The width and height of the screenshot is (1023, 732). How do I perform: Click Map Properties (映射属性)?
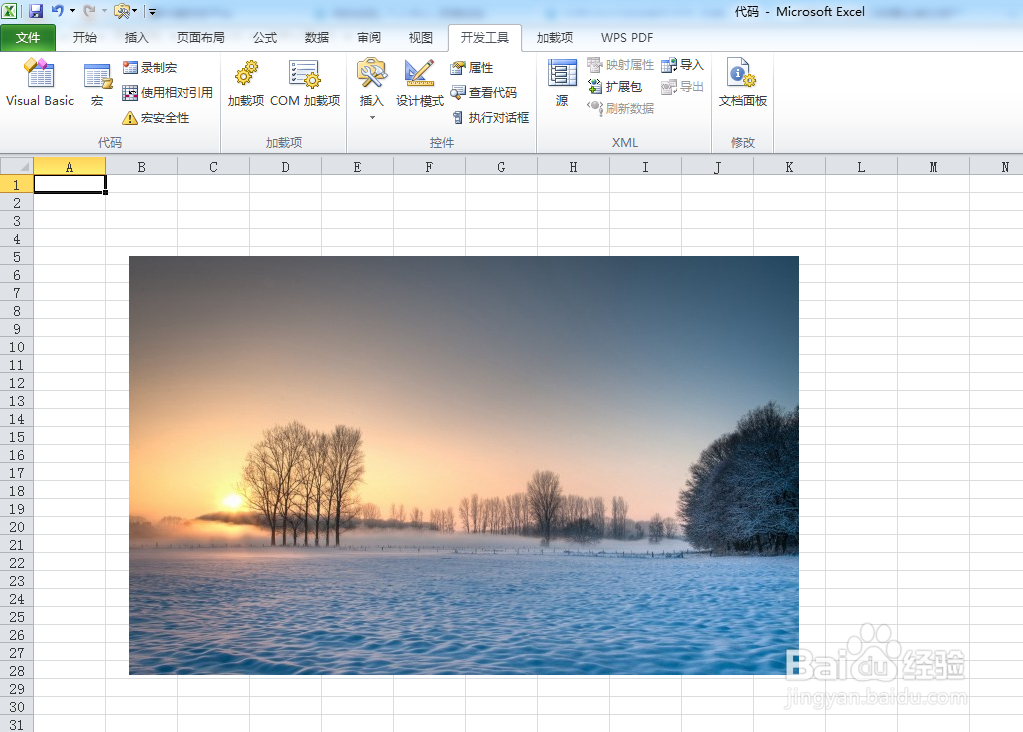620,65
